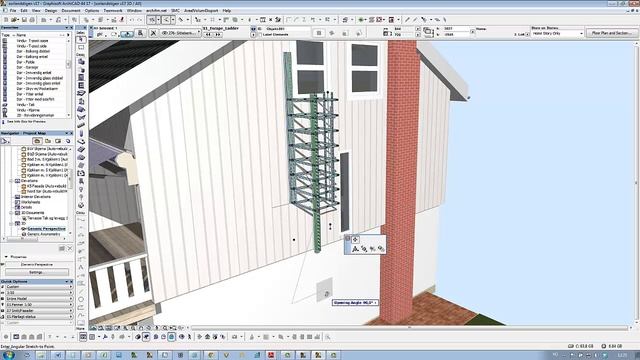Select Interior Elevations in Project Map
640x360 pixels.
pyautogui.click(x=36, y=197)
